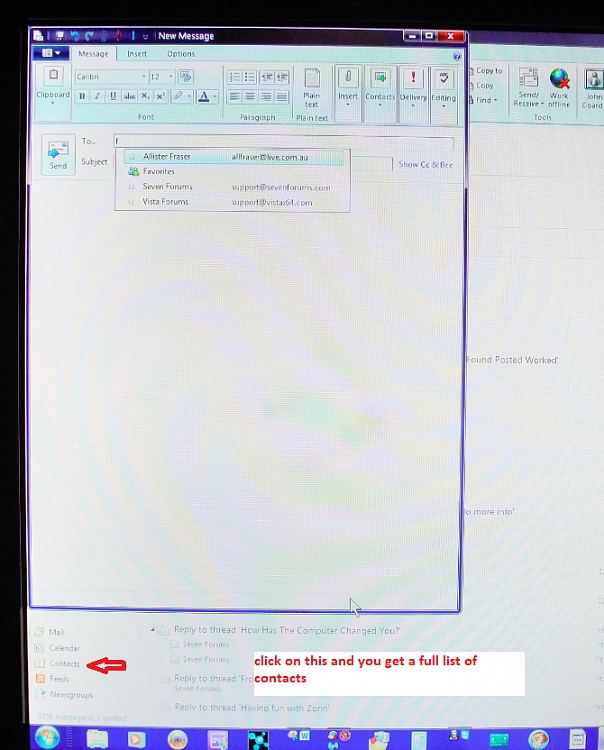This screenshot has width=604, height=750.
Task: Click Redo in the quick access toolbar
Action: point(89,36)
